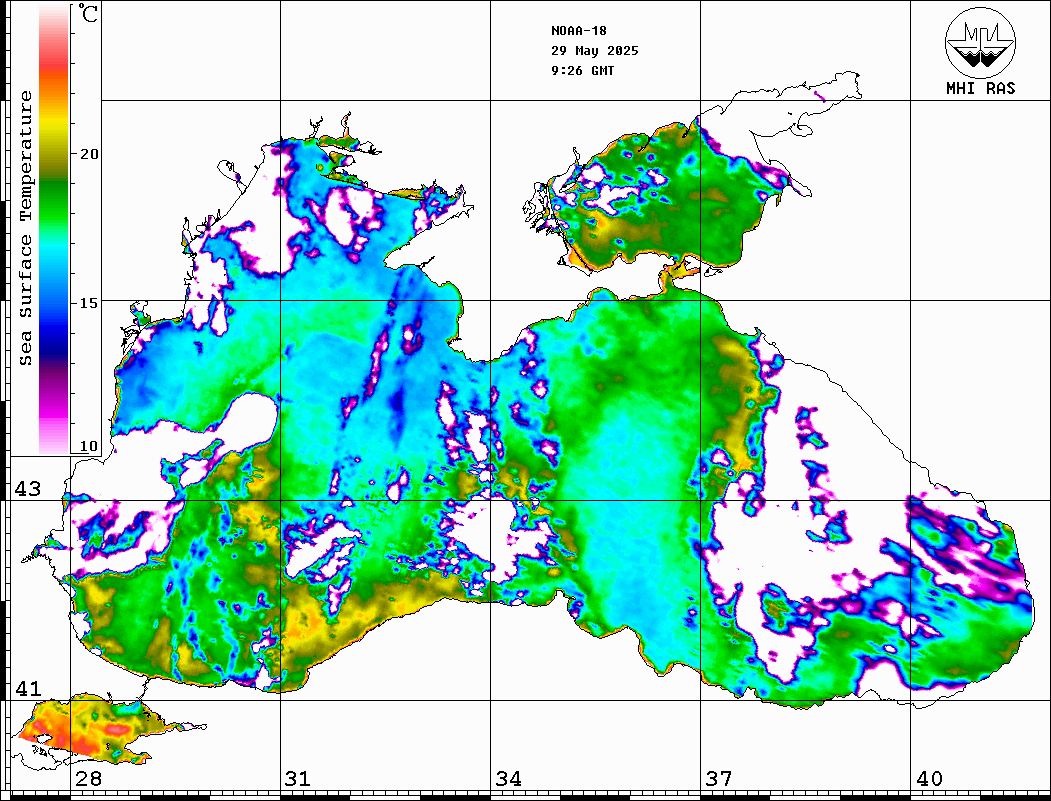Click the latitude label "41"

click(x=28, y=688)
